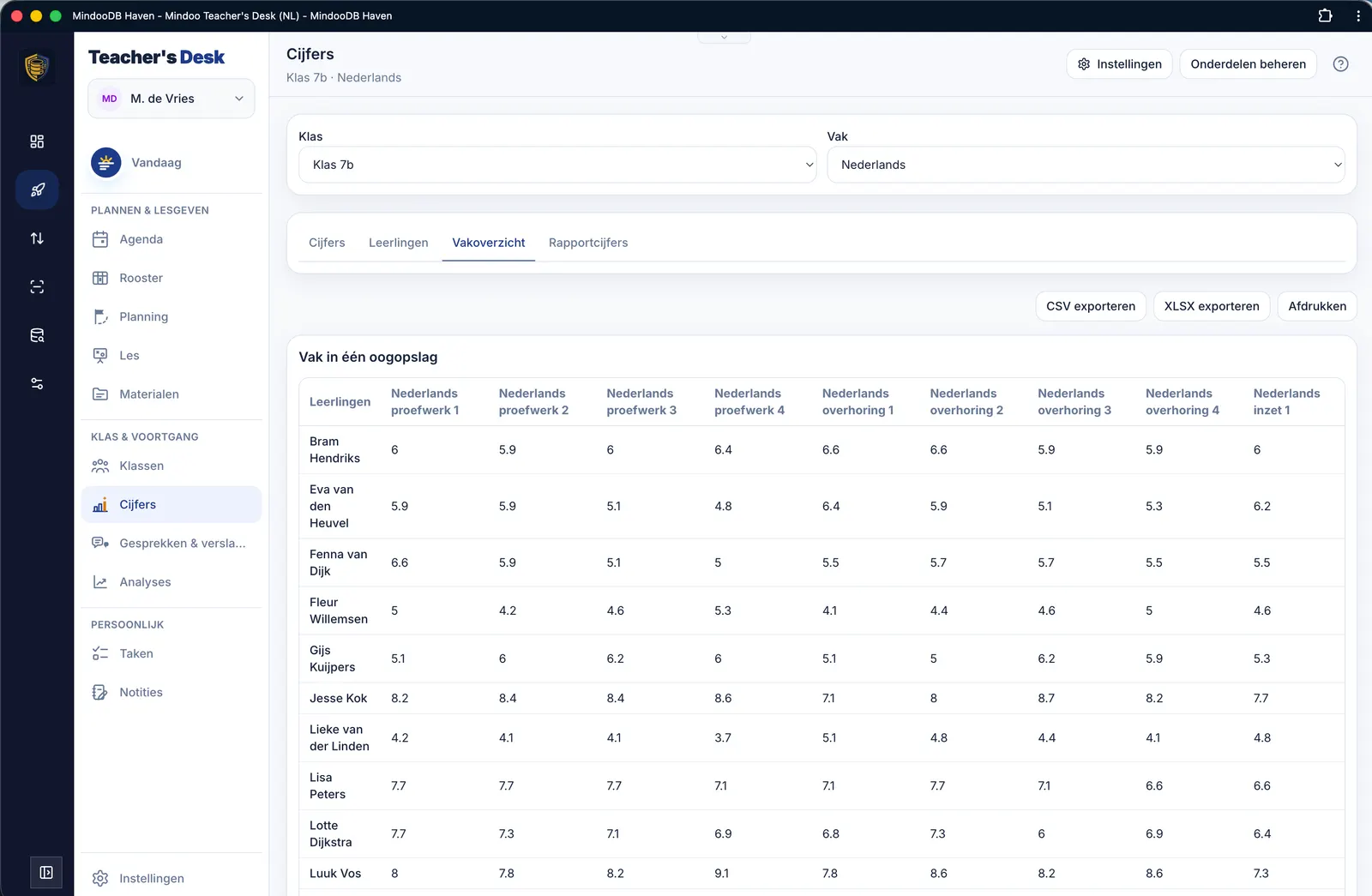Toggle the sidebar panel icon at rail bottom
This screenshot has width=1372, height=896.
point(46,872)
